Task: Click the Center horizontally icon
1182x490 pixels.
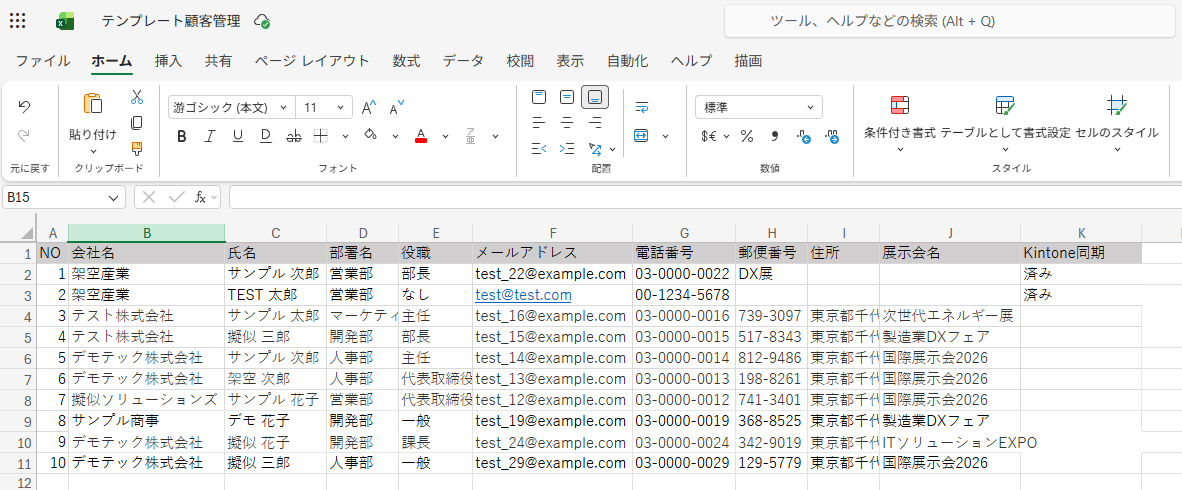Action: coord(567,122)
